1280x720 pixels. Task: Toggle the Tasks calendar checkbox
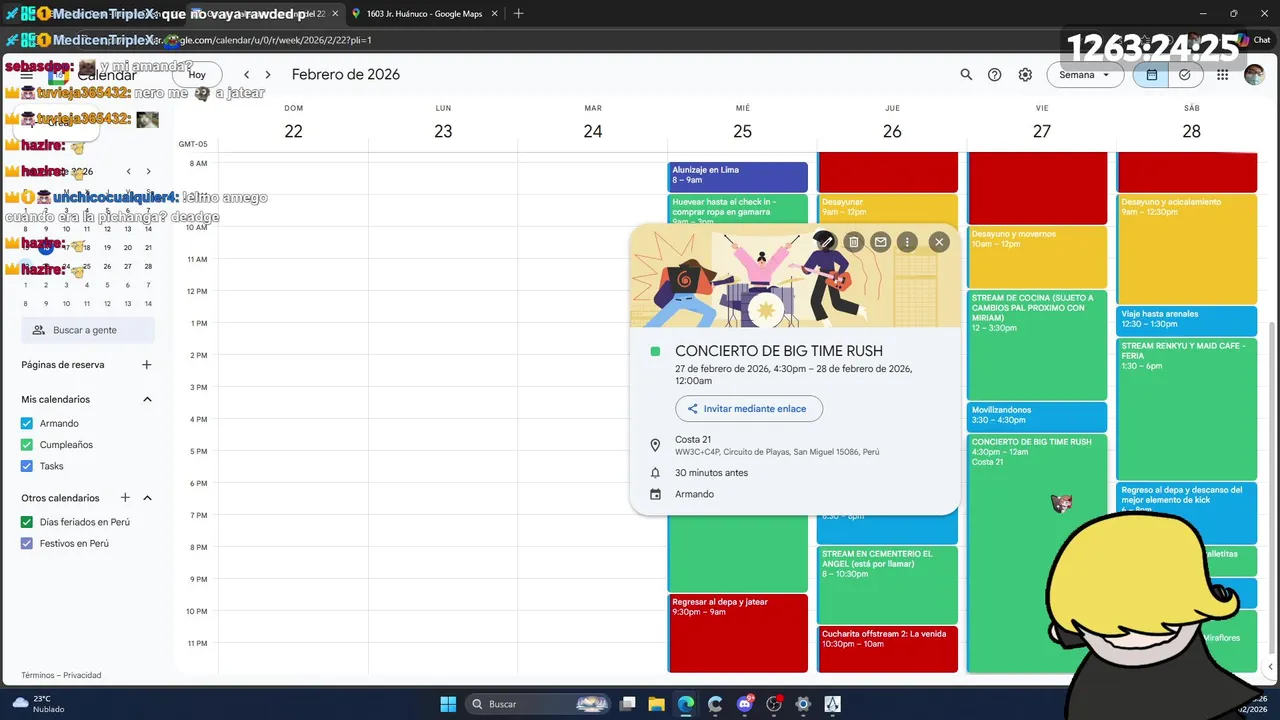[x=27, y=466]
